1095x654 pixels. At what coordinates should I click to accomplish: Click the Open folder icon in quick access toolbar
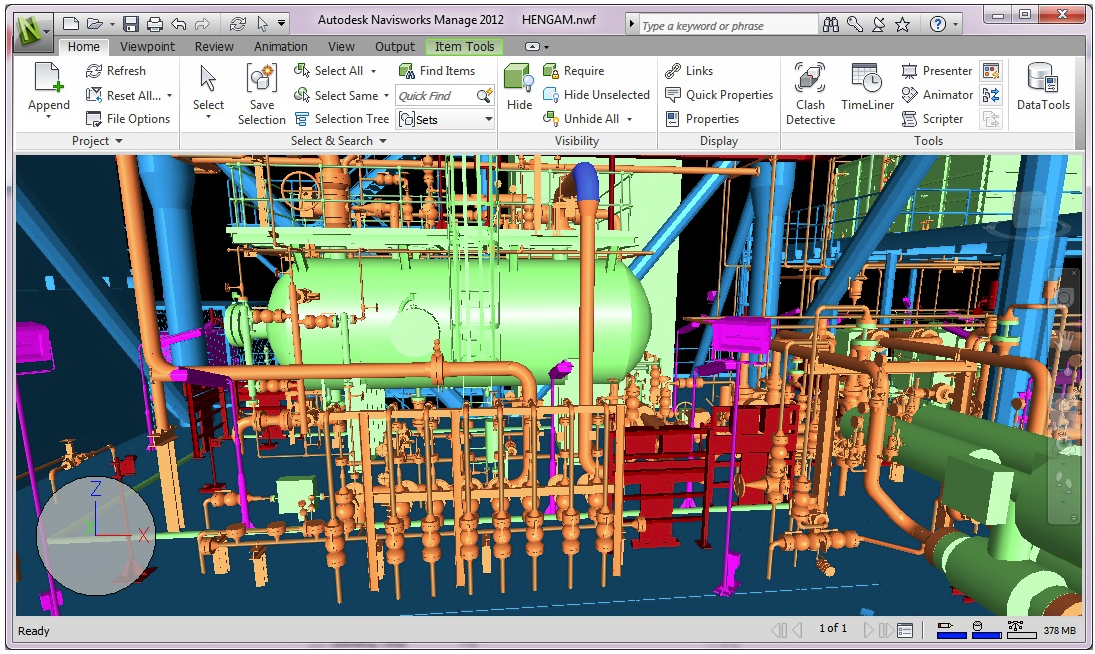pos(94,24)
